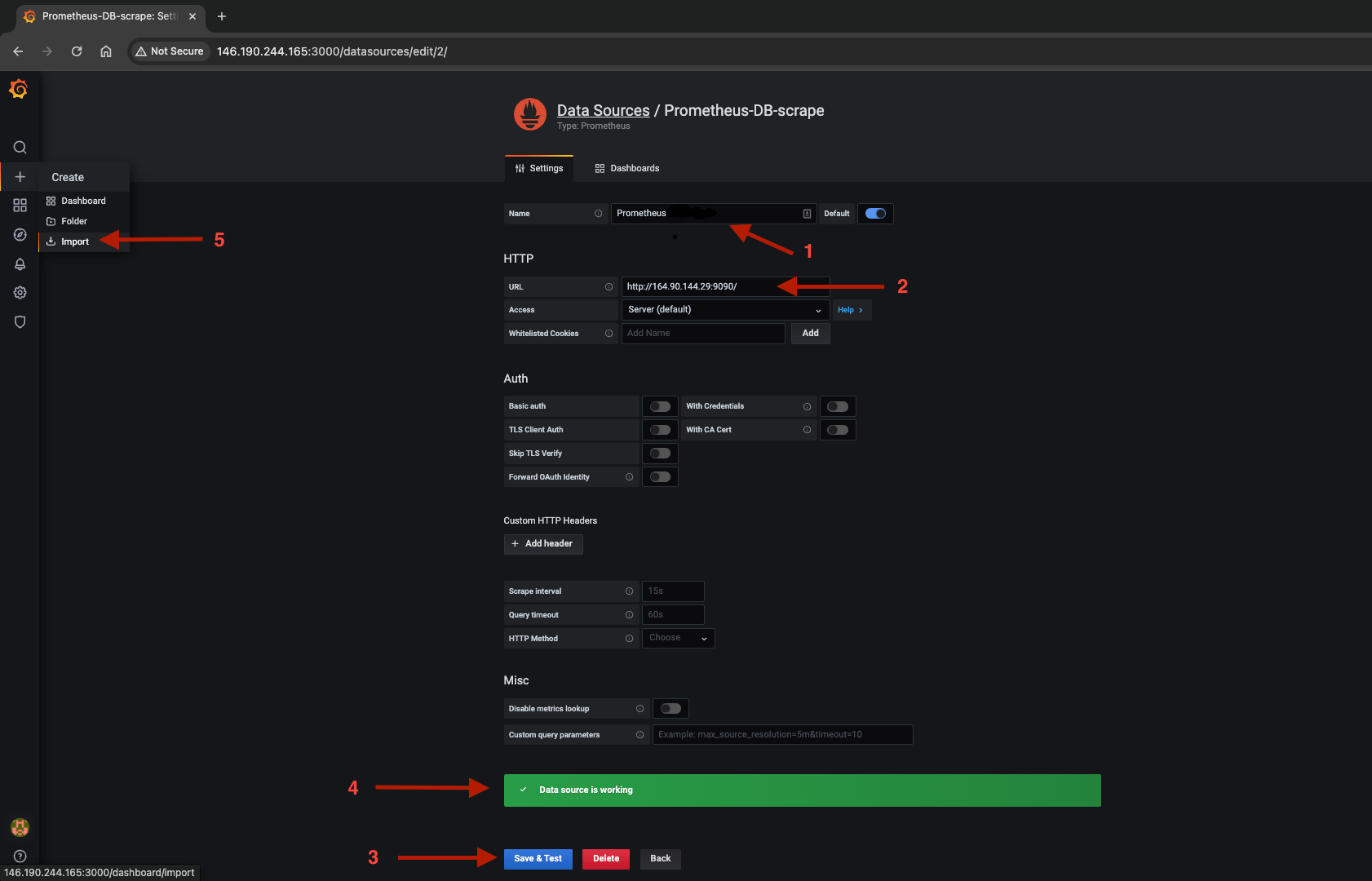1372x881 pixels.
Task: Click the Create menu header
Action: [x=84, y=177]
